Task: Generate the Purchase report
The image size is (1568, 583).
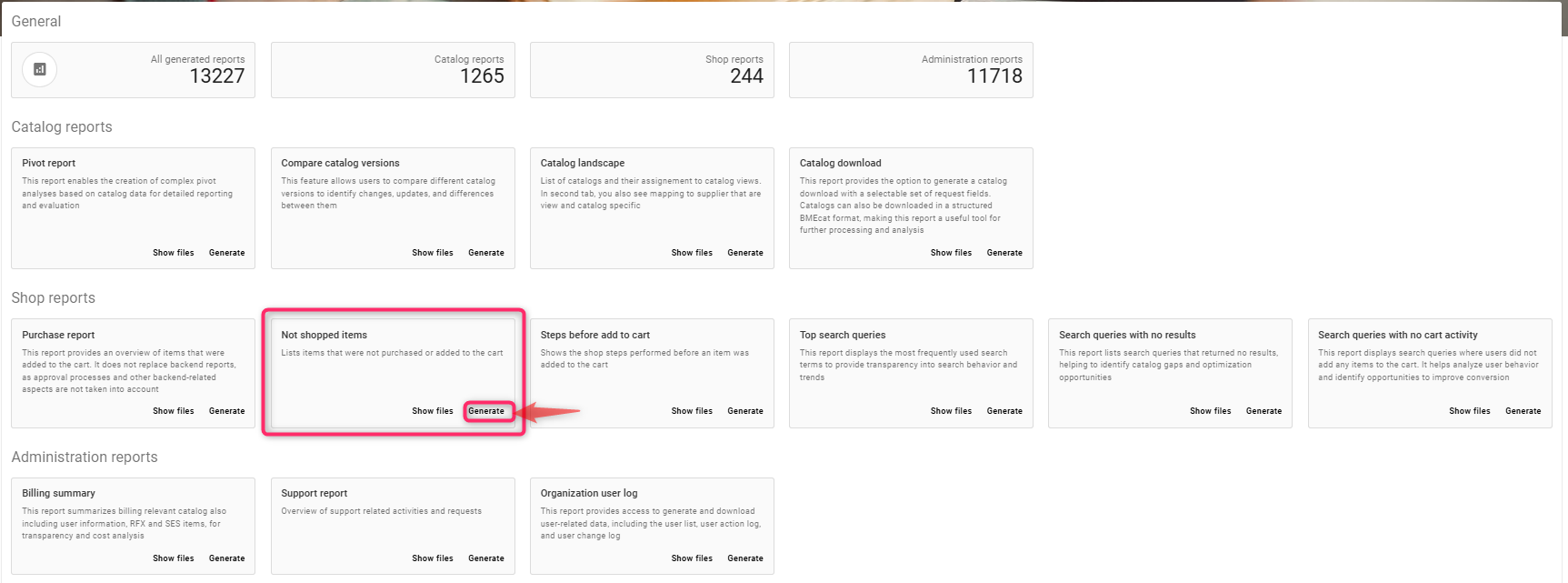Action: 226,411
